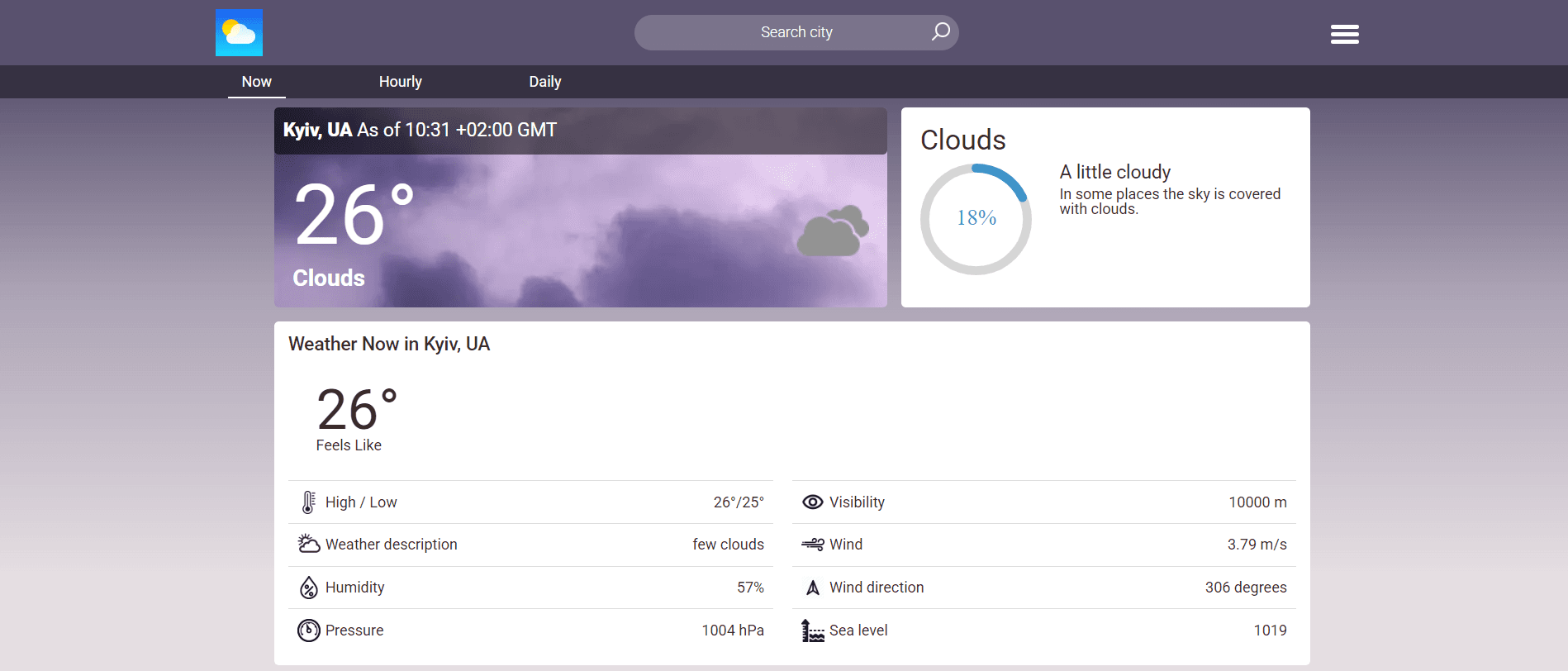
Task: Click the "Weather Now in Kyiv, UA" heading
Action: pyautogui.click(x=389, y=344)
